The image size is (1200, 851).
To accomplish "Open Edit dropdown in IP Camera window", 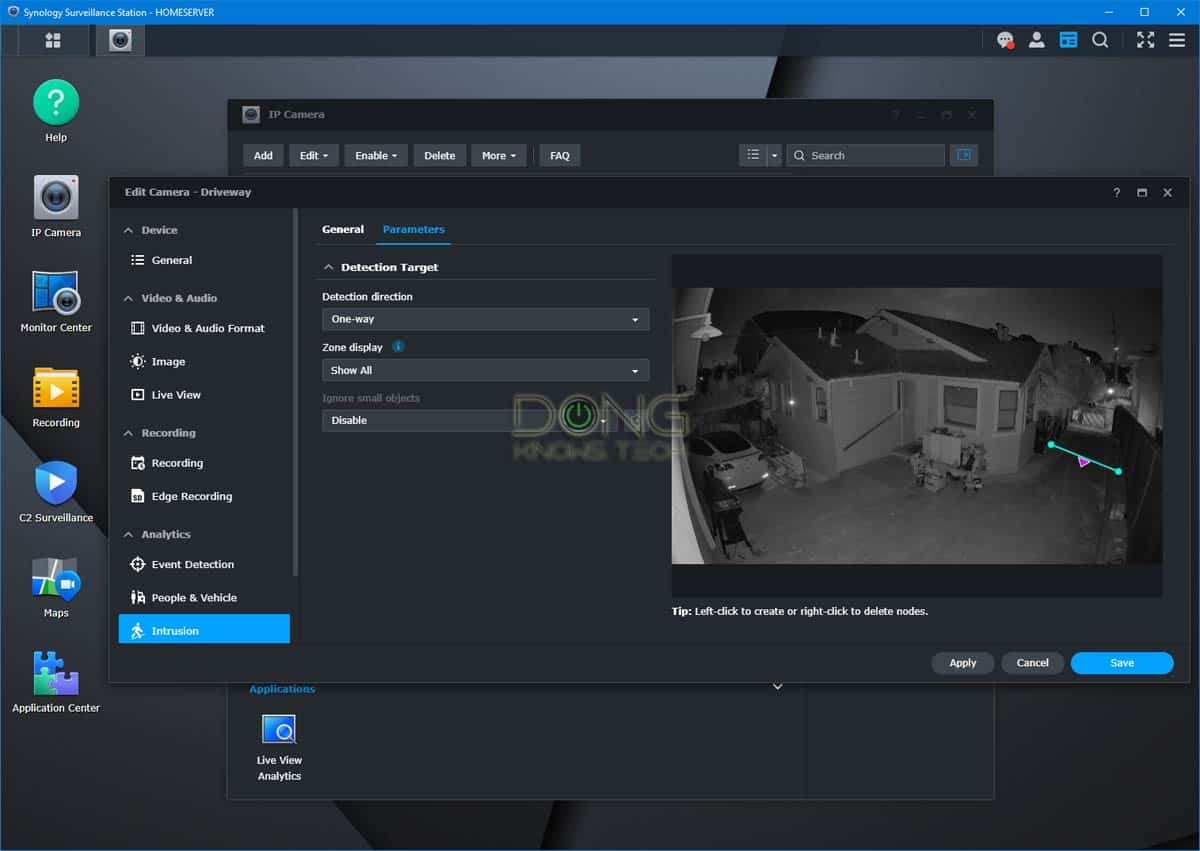I will [313, 155].
